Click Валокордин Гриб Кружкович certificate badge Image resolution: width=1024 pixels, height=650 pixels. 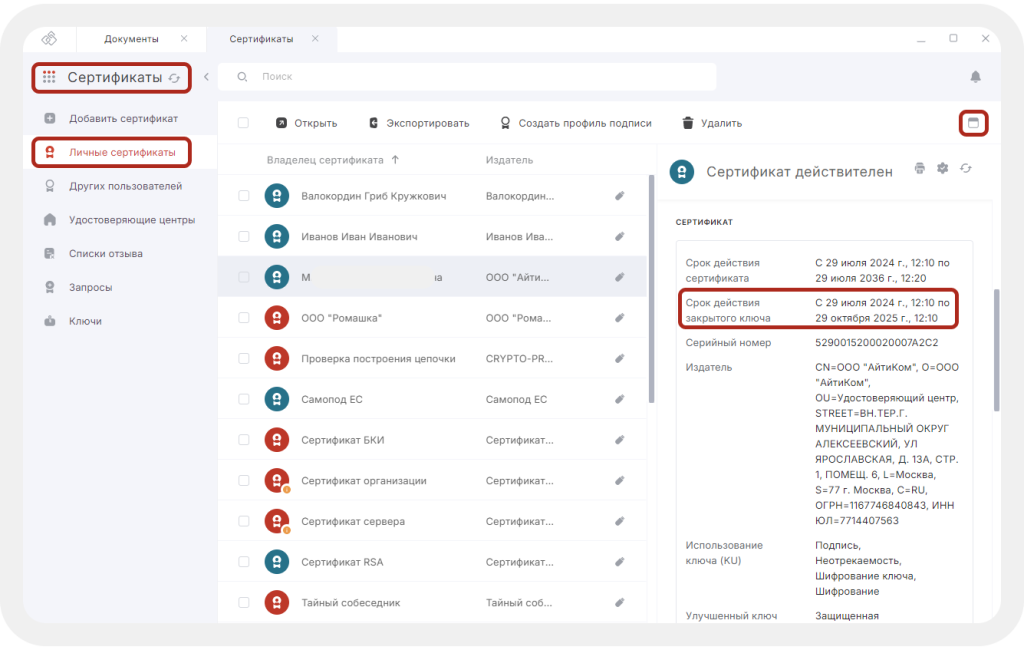coord(277,196)
